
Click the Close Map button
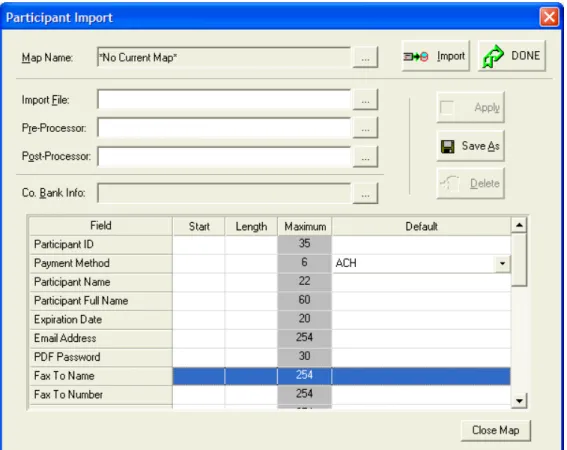click(496, 430)
